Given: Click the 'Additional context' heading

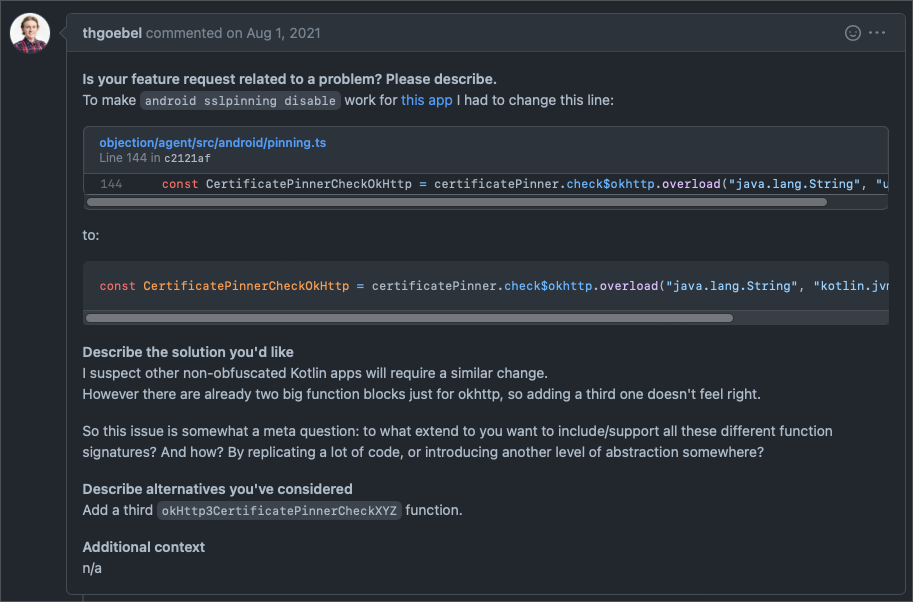Looking at the screenshot, I should (143, 547).
